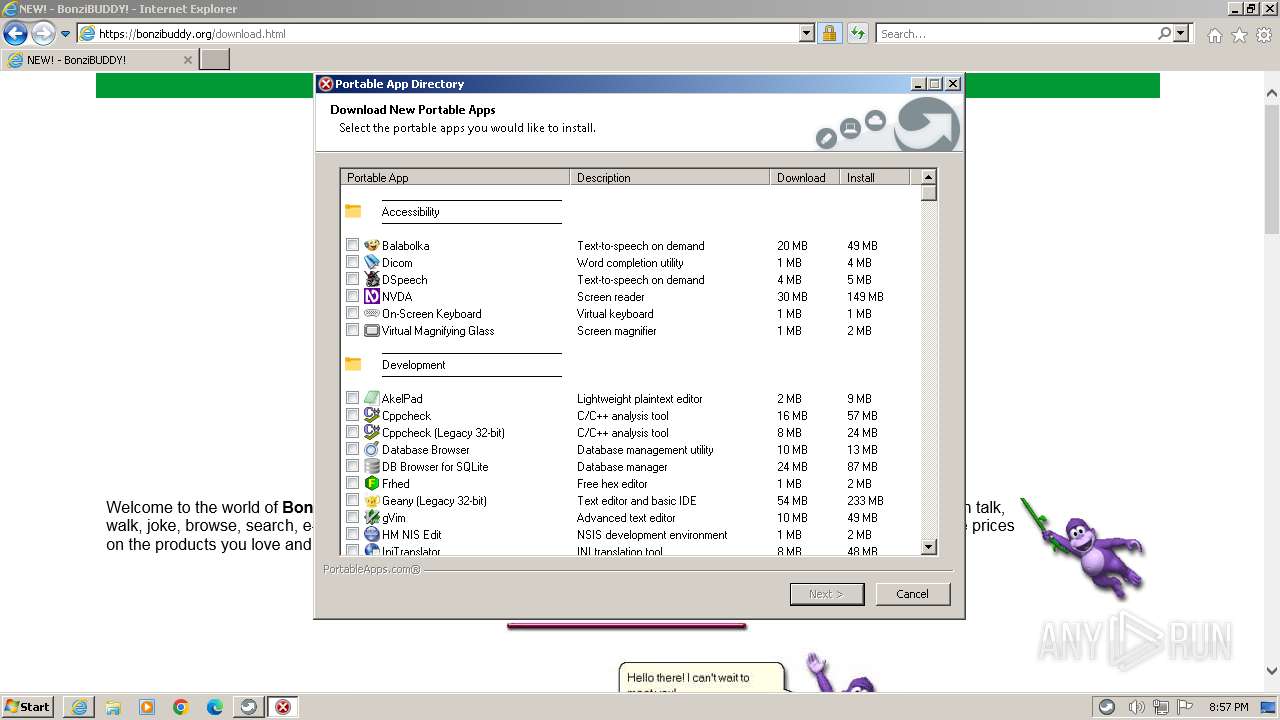Screen dimensions: 1280x720
Task: Sort by the Description column header
Action: coord(670,177)
